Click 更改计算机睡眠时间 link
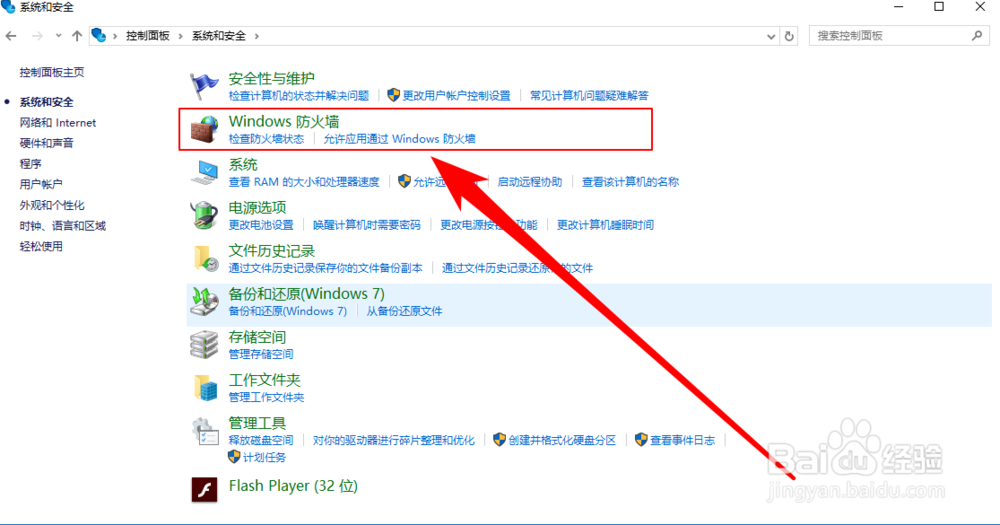Image resolution: width=1000 pixels, height=525 pixels. point(605,225)
